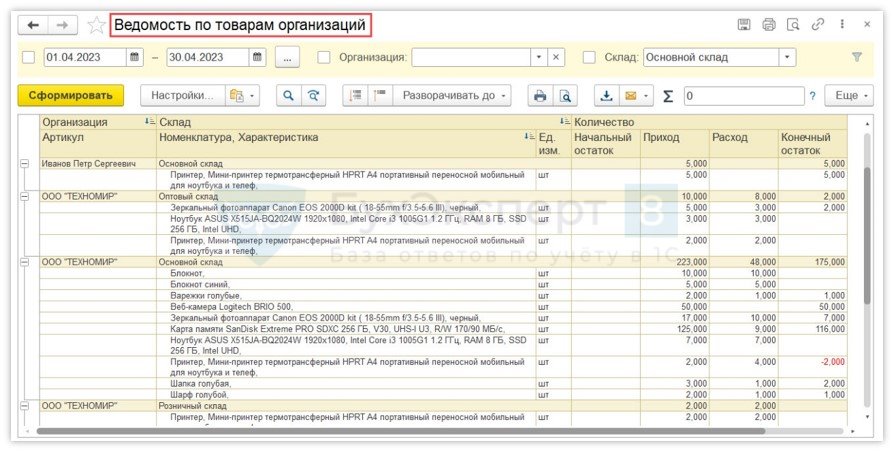Viewport: 894px width, 452px height.
Task: Click the horizontal scrollbar of the report
Action: point(401,431)
